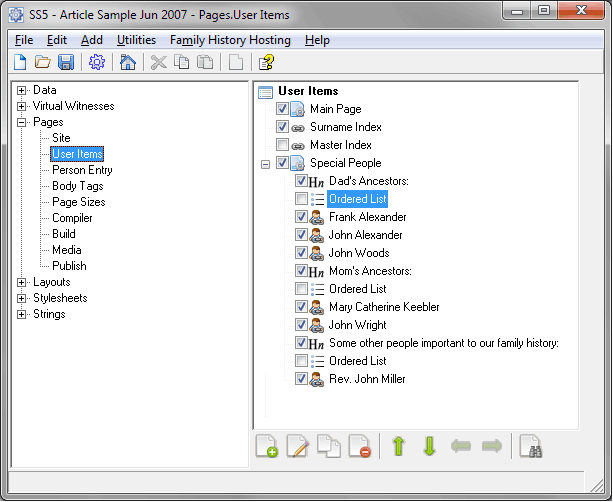Click the add new item icon
613x502 pixels.
[267, 446]
